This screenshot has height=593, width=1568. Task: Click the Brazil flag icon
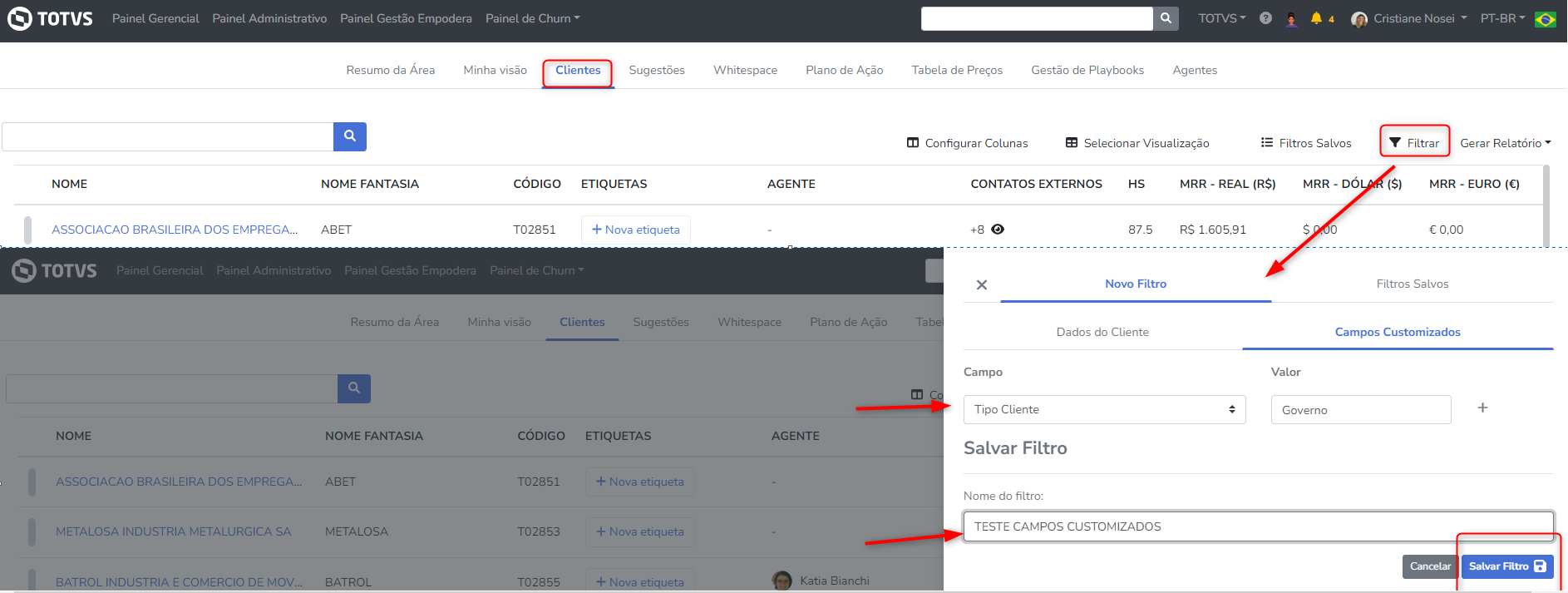coord(1546,19)
